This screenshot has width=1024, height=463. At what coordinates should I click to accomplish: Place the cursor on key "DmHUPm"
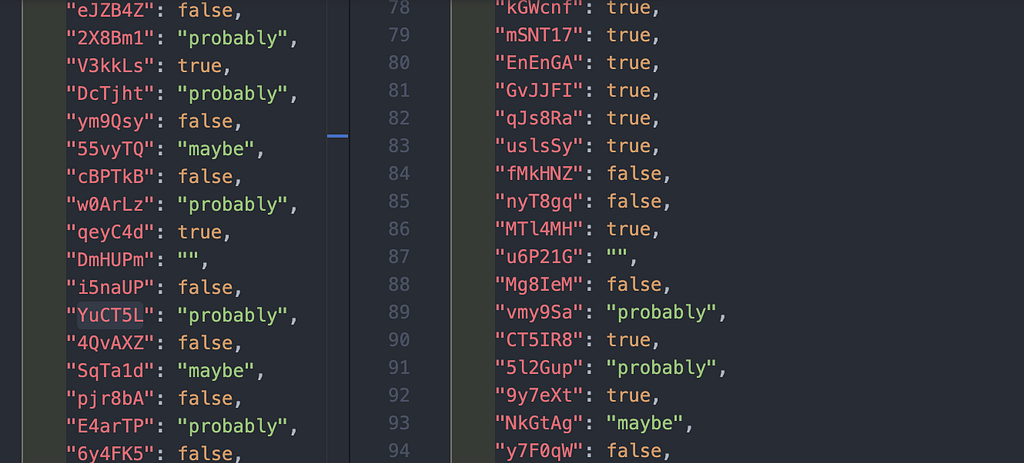(110, 260)
